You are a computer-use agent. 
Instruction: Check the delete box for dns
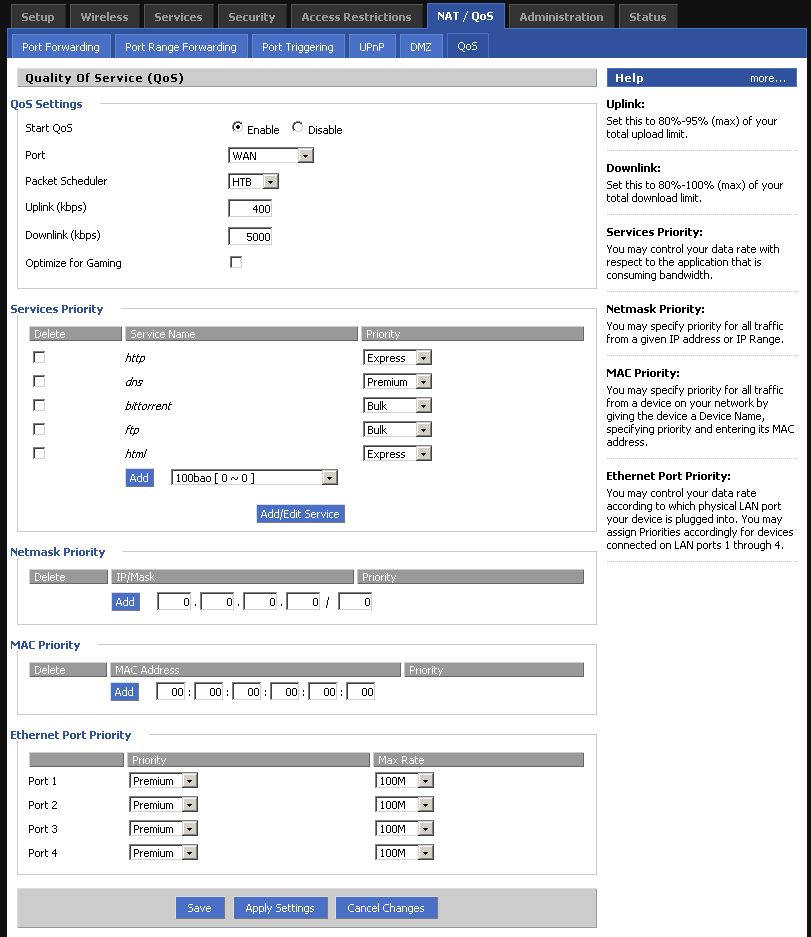tap(39, 381)
